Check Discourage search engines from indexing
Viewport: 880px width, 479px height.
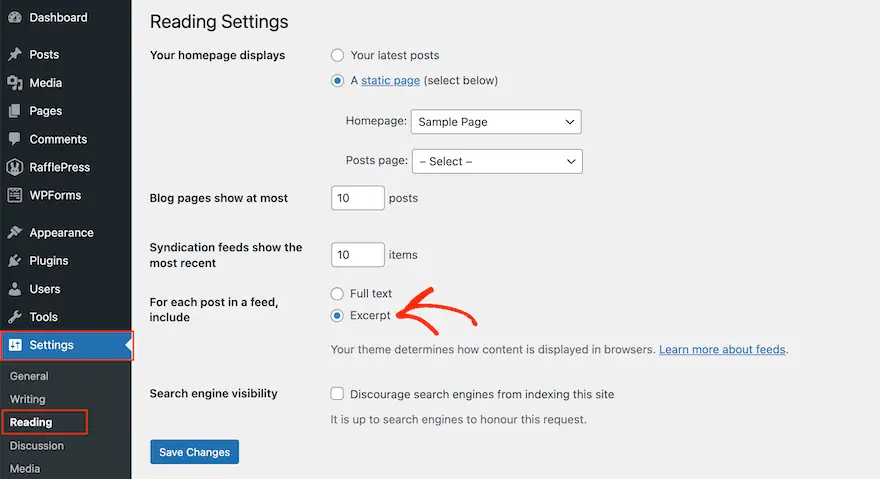coord(337,394)
